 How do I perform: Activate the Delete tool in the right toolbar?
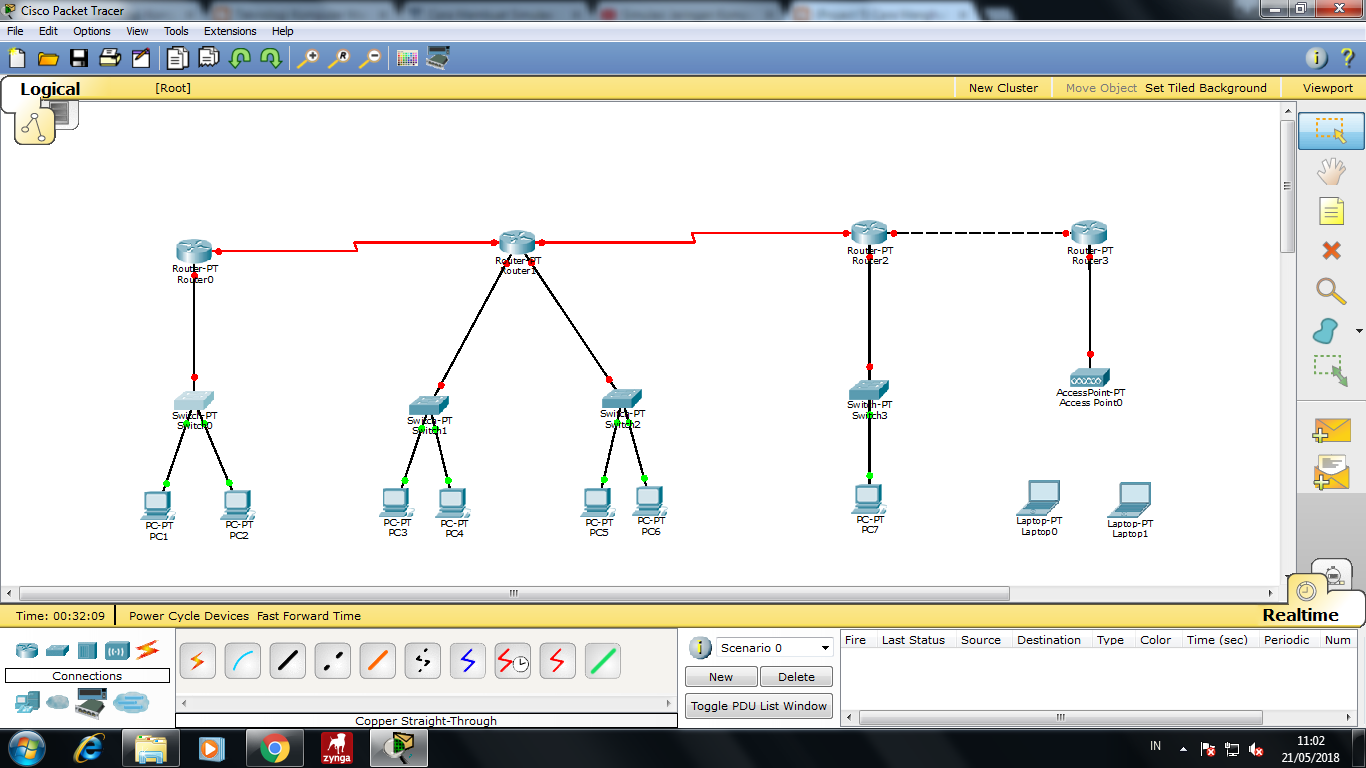point(1330,251)
